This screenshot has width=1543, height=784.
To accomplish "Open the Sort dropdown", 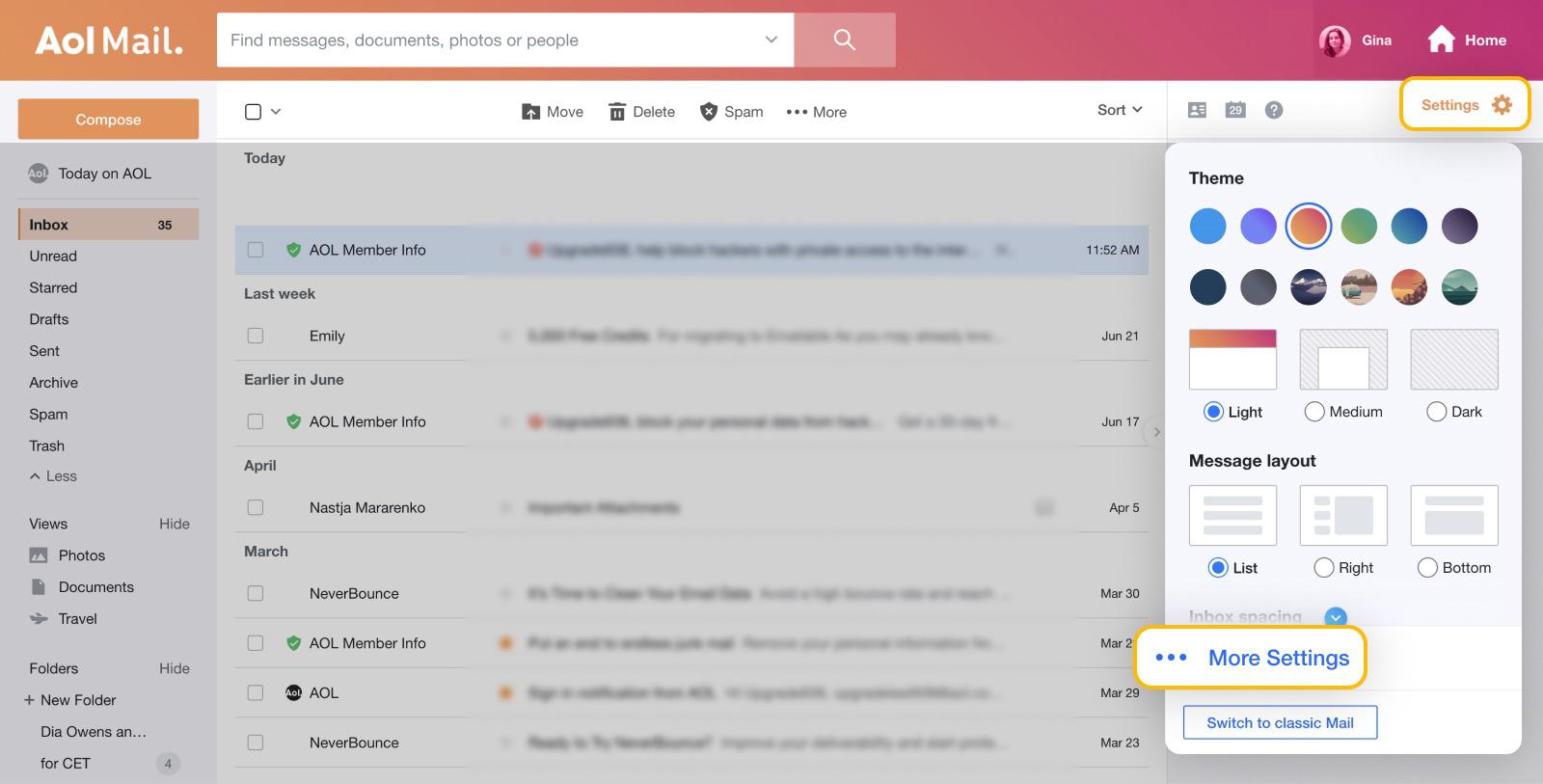I will click(1120, 110).
